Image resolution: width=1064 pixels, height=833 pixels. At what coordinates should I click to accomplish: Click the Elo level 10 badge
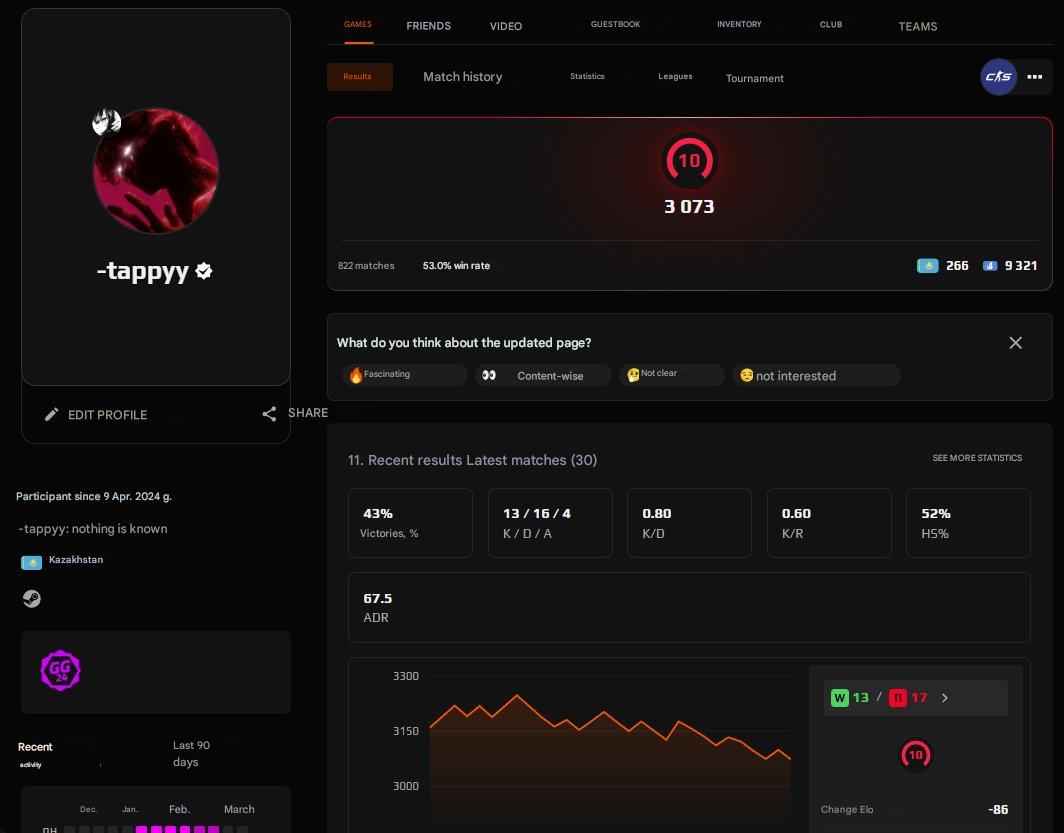pos(689,160)
